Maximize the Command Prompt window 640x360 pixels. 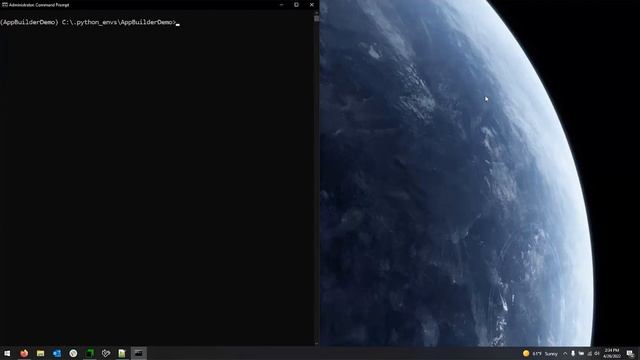tap(296, 5)
